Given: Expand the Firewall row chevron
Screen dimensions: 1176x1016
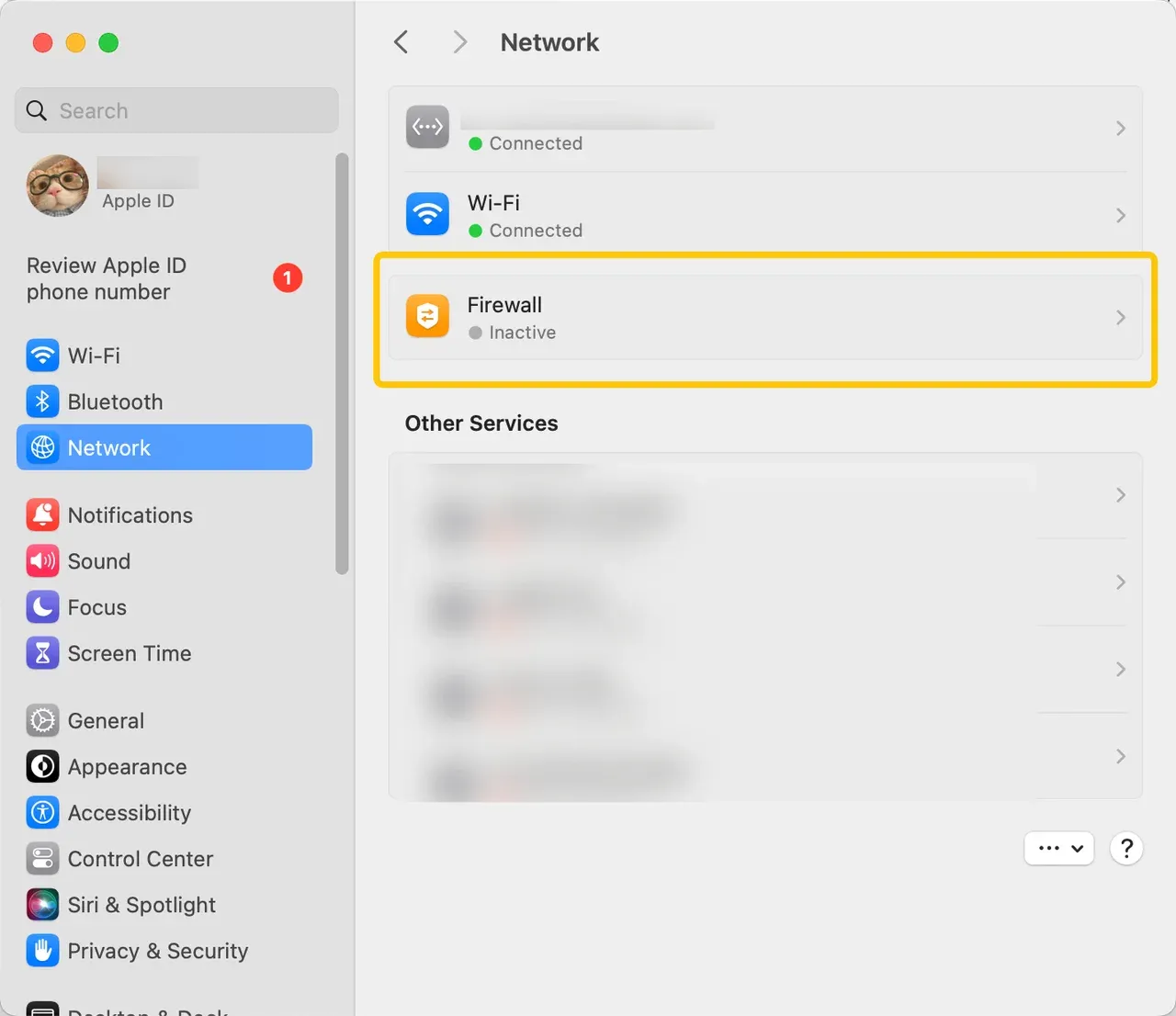Looking at the screenshot, I should click(x=1121, y=318).
